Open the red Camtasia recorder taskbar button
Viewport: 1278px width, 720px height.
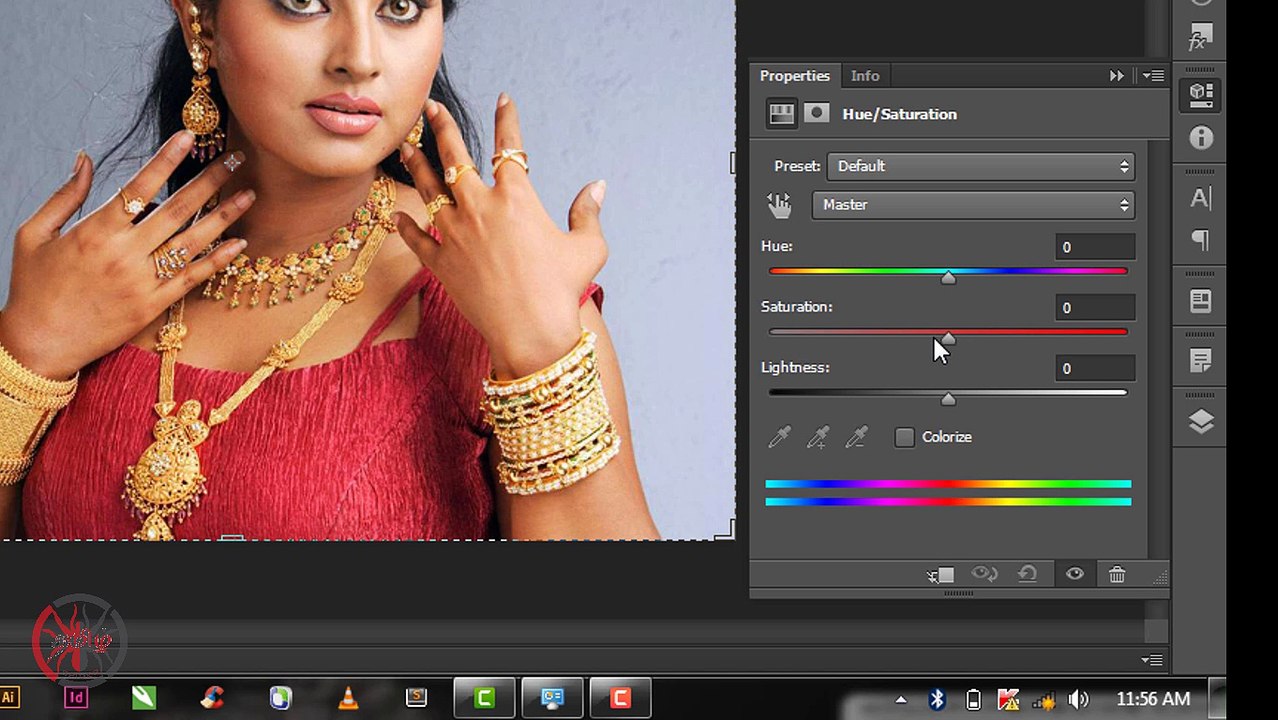[620, 698]
